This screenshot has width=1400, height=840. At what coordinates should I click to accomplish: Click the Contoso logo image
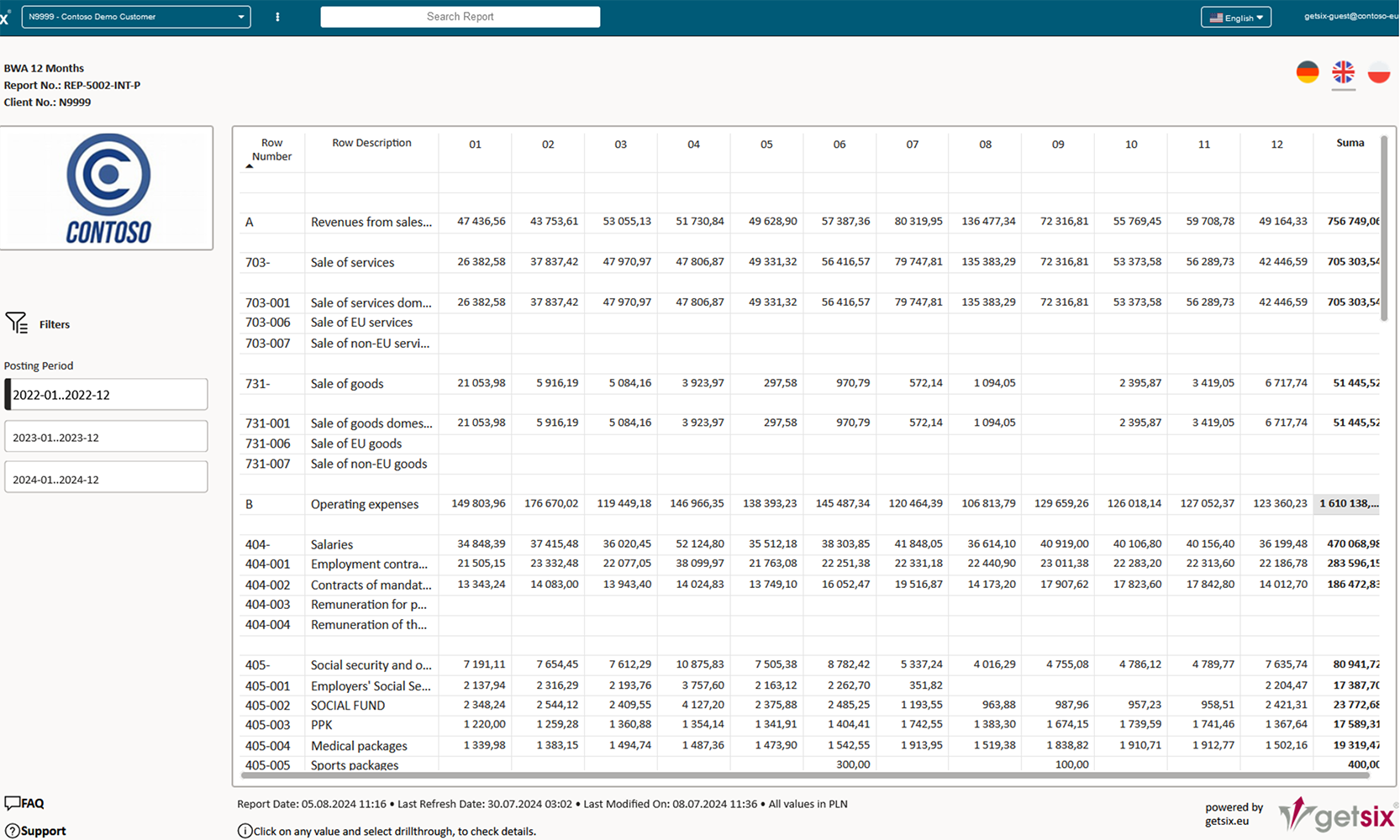point(108,188)
